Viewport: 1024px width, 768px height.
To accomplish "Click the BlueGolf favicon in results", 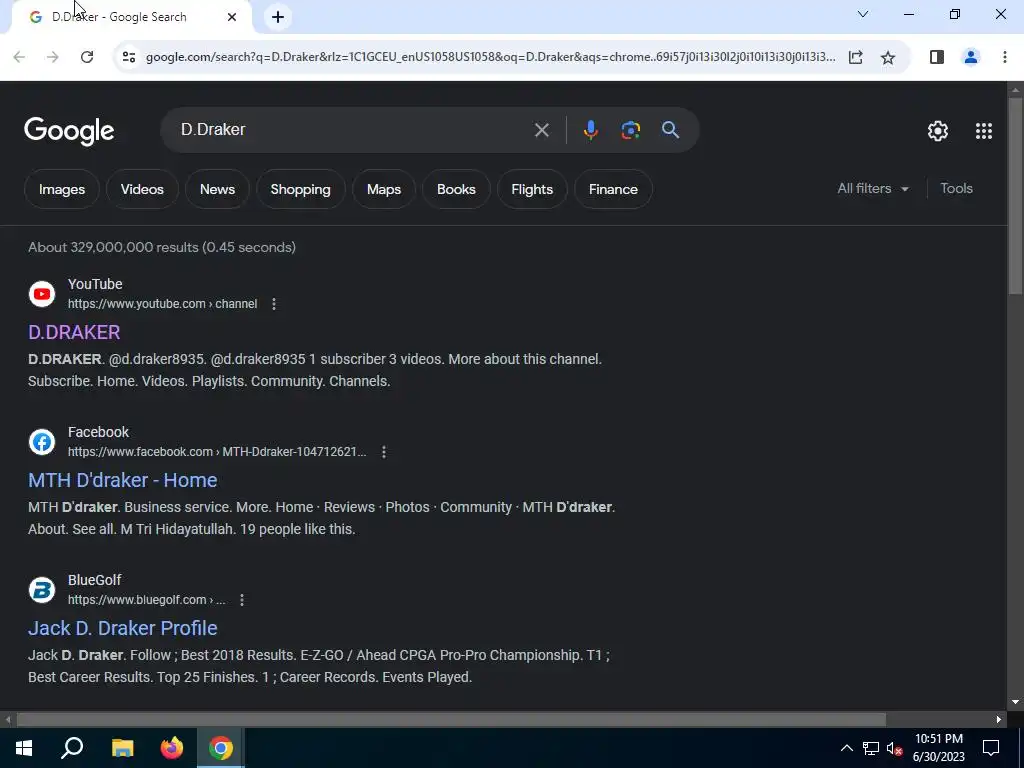I will pos(42,590).
